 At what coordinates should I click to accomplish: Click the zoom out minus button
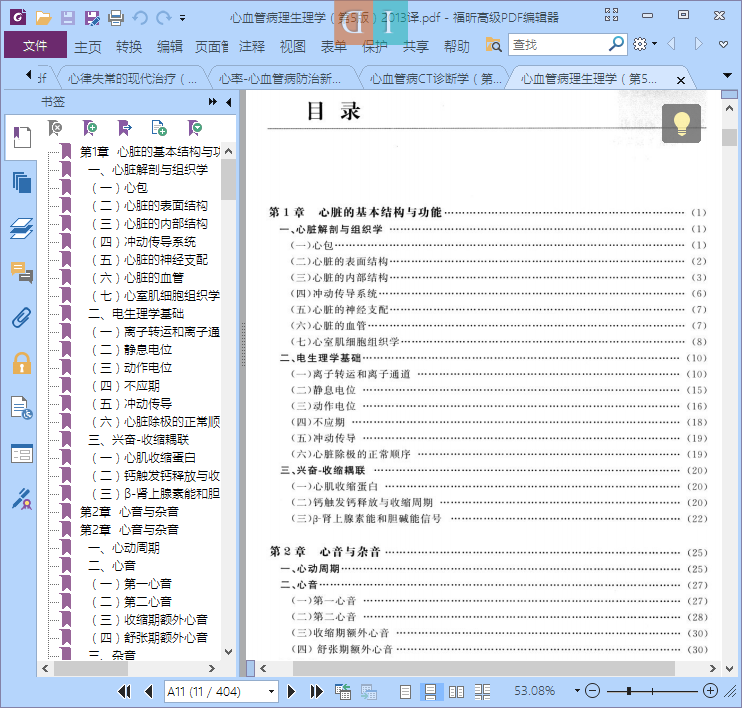592,691
